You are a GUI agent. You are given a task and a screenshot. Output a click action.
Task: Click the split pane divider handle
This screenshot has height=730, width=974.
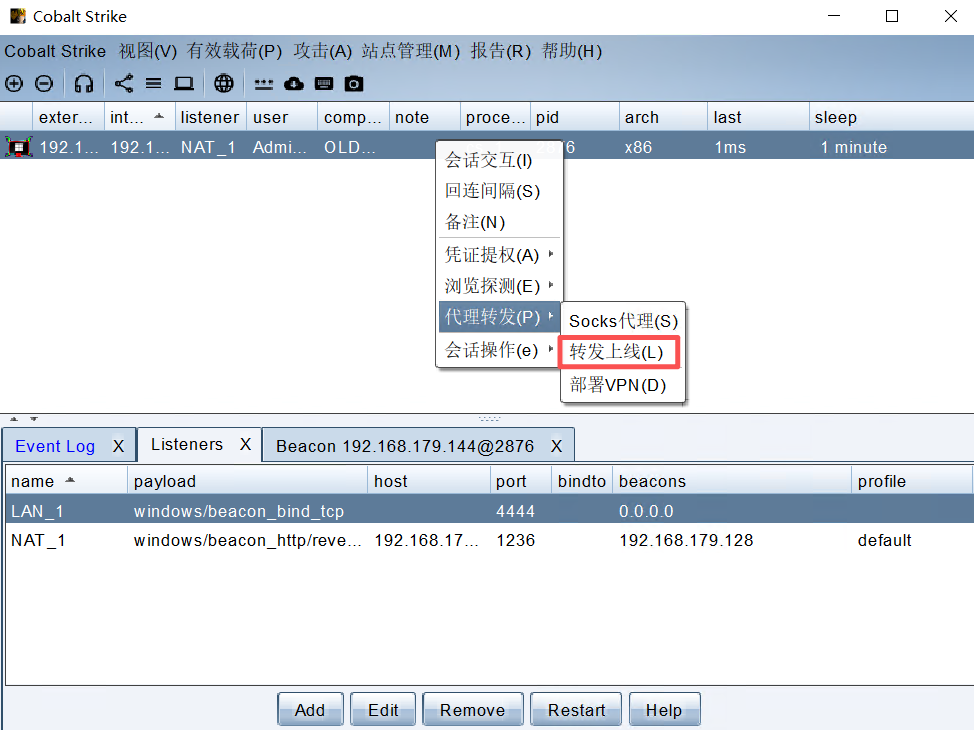[489, 419]
